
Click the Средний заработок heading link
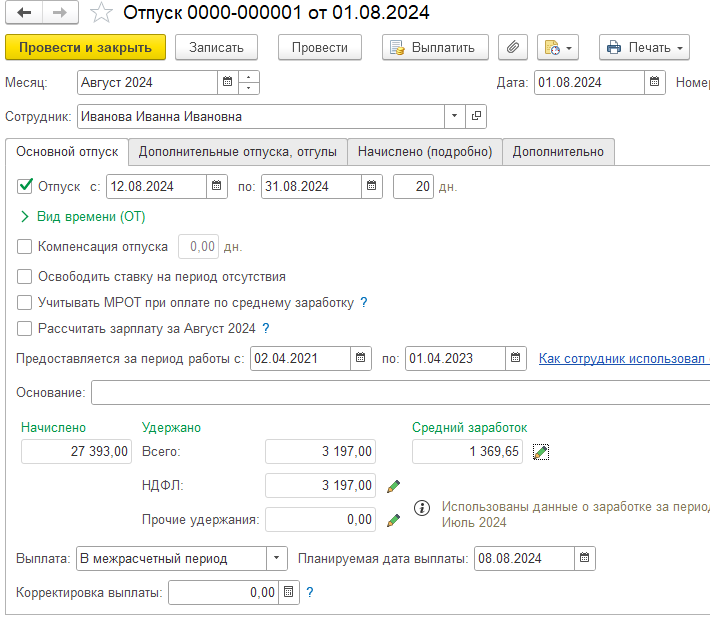point(470,427)
